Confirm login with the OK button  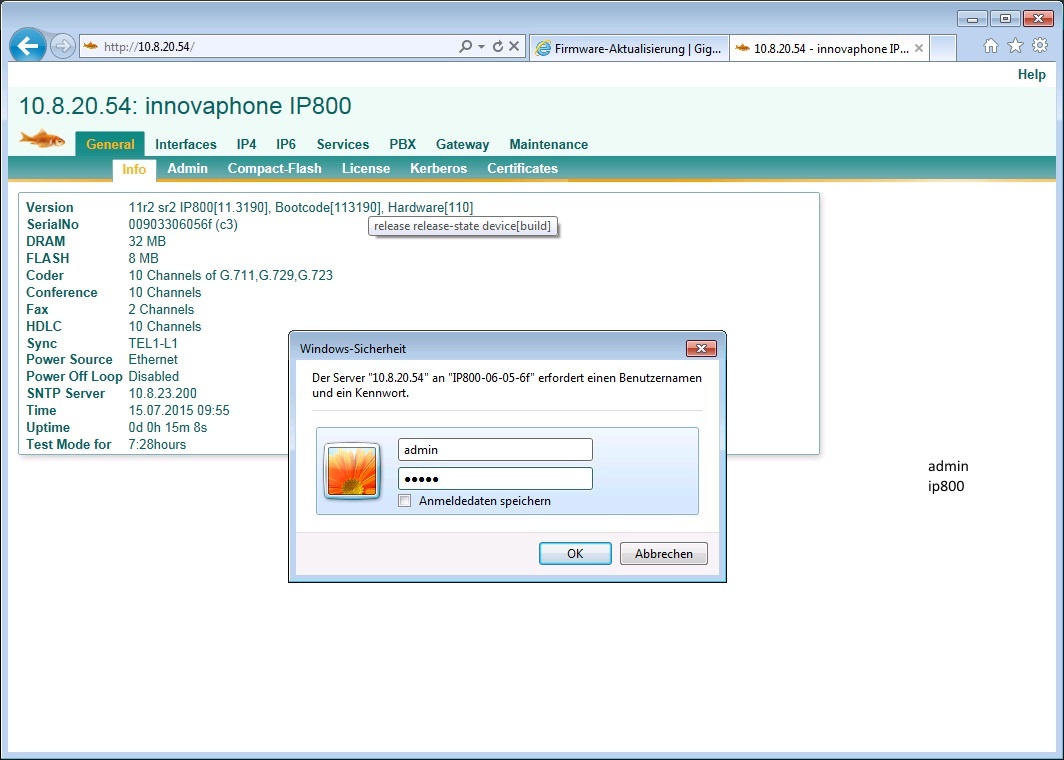point(575,553)
